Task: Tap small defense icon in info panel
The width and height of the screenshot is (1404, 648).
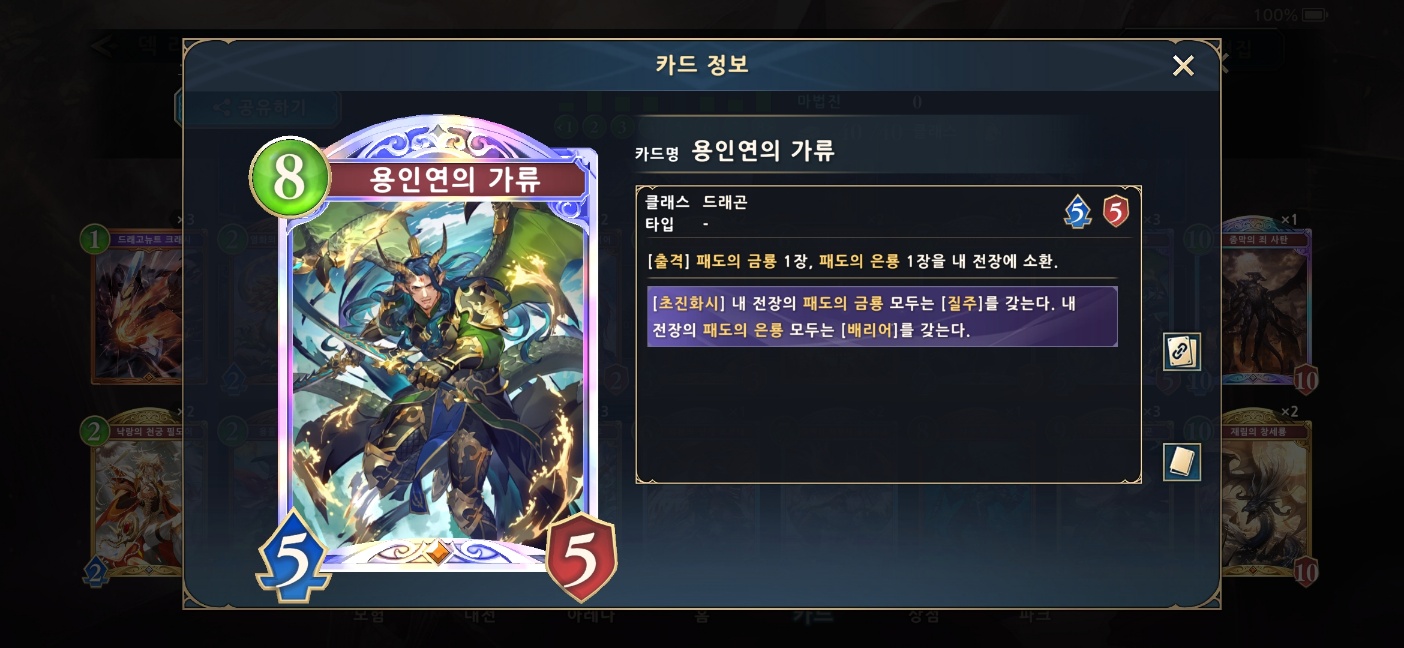Action: (x=1116, y=211)
